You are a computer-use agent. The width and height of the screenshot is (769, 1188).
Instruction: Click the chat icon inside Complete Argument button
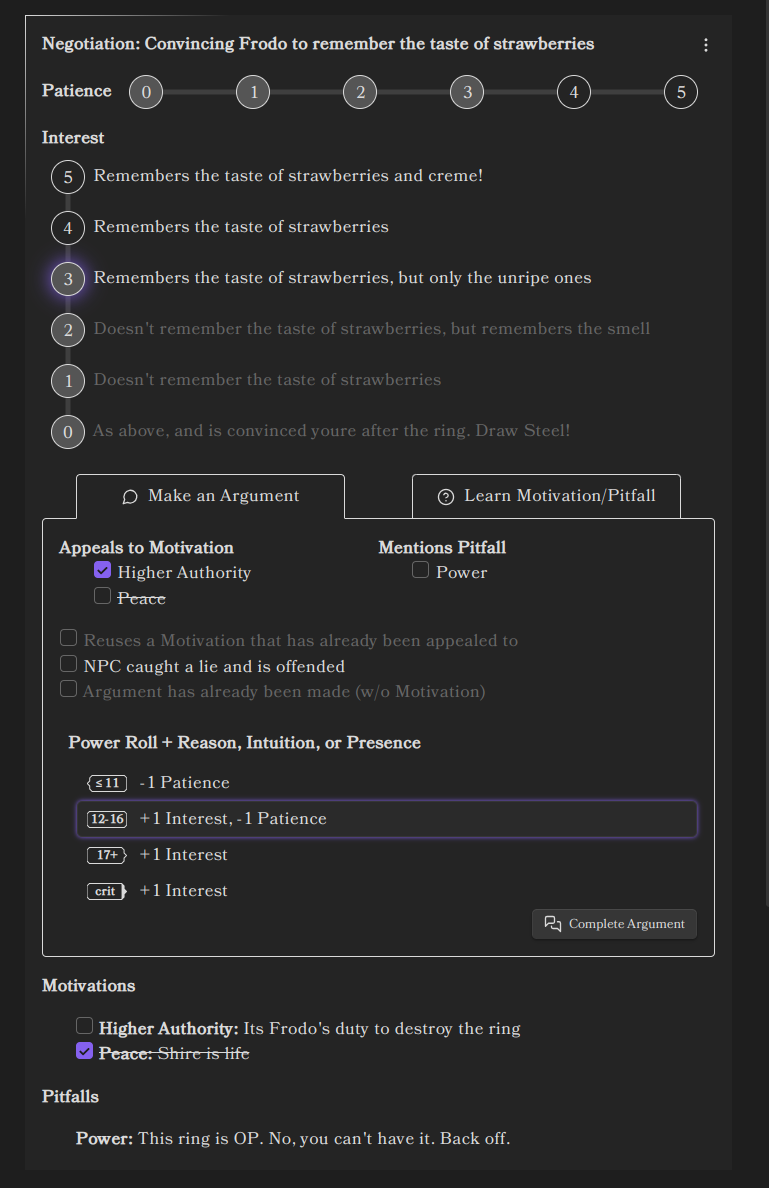tap(552, 923)
